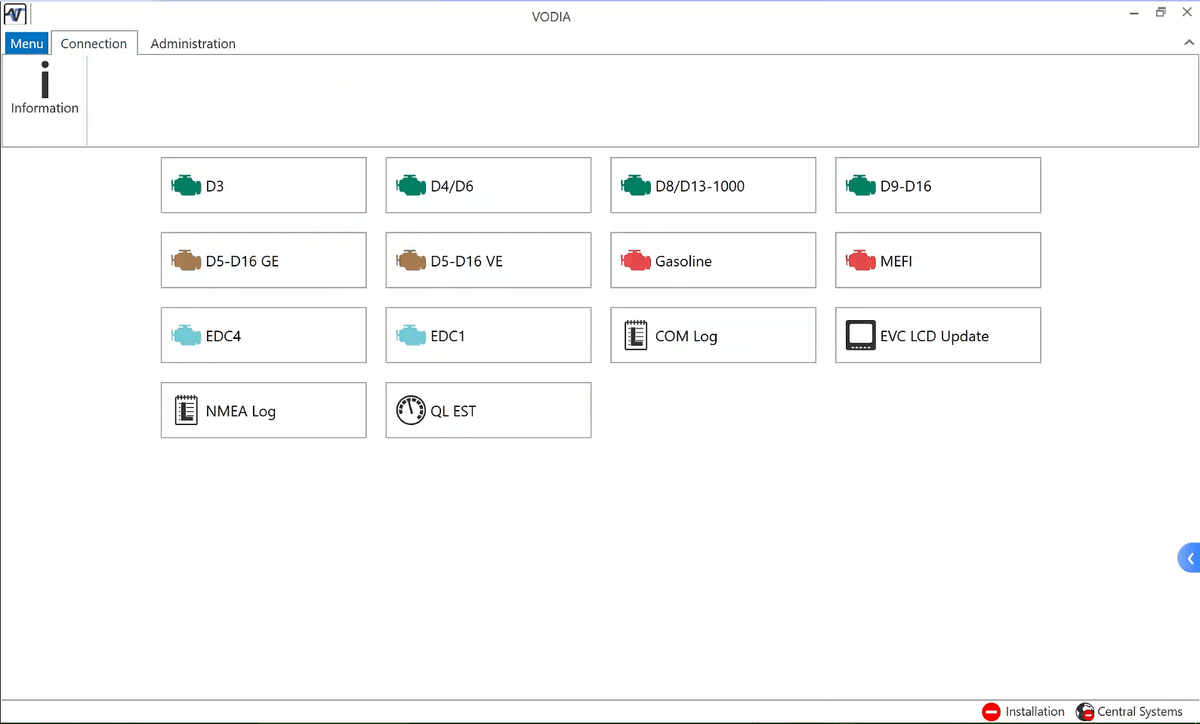This screenshot has width=1200, height=724.
Task: Expand the blue side panel arrow
Action: (x=1189, y=558)
